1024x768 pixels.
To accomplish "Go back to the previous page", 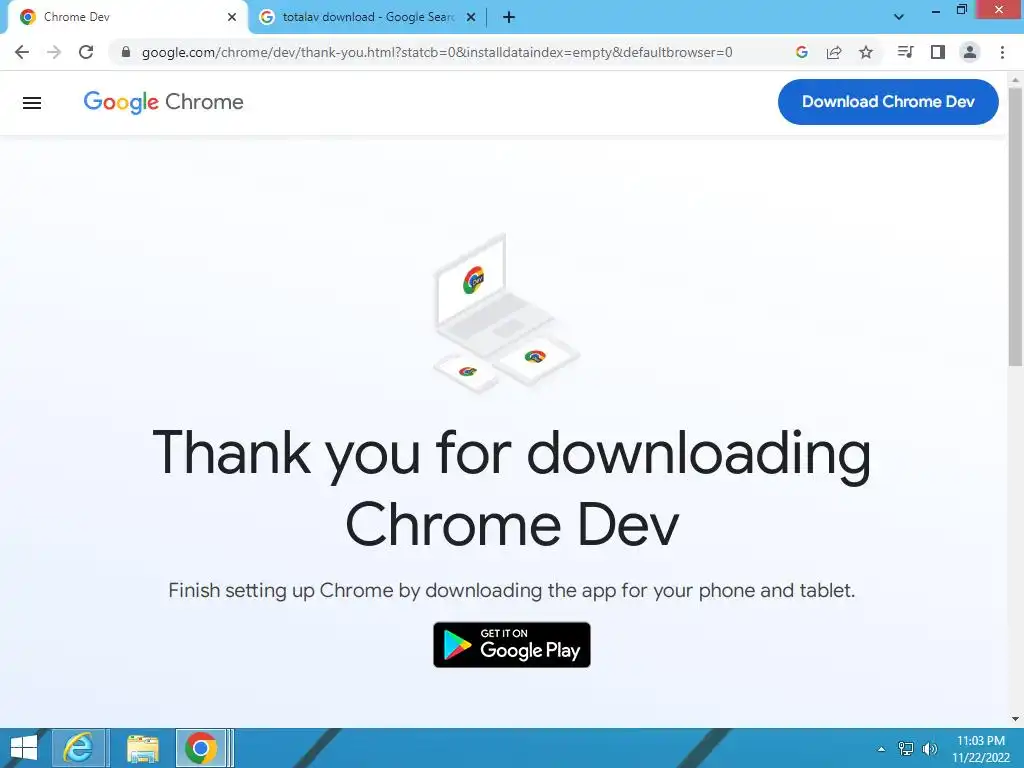I will 22,52.
